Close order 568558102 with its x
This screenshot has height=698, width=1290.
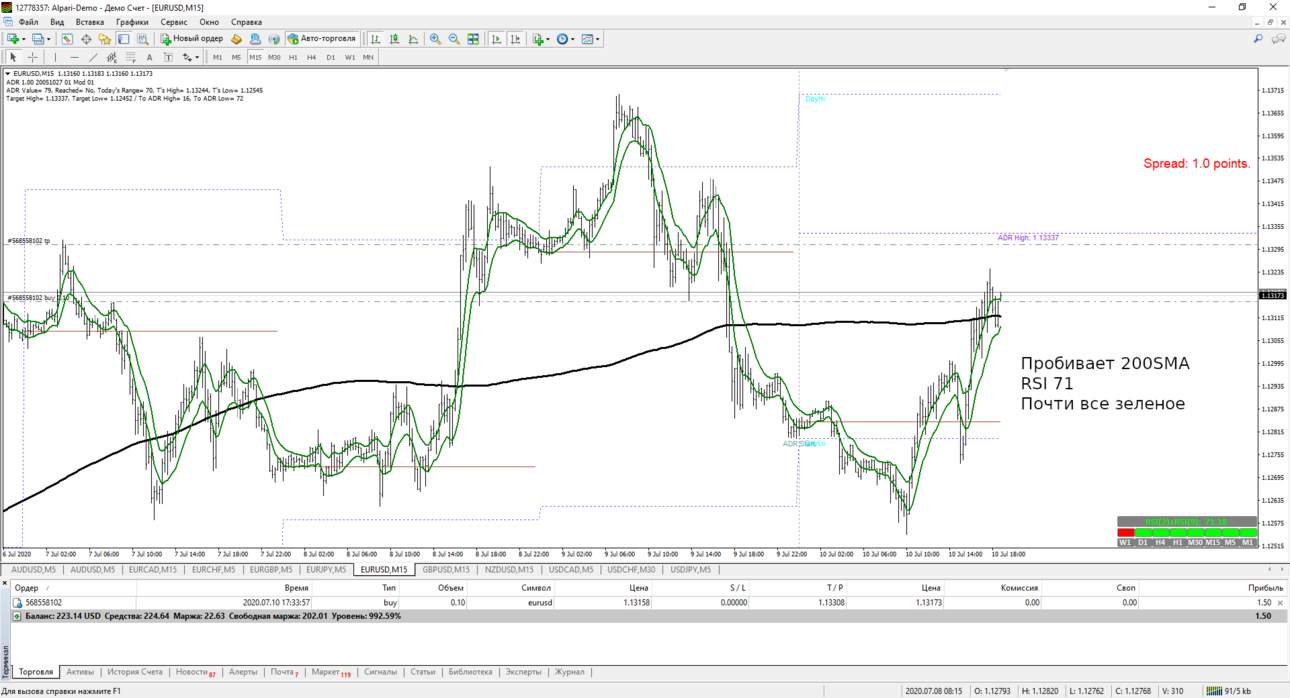tap(1281, 603)
